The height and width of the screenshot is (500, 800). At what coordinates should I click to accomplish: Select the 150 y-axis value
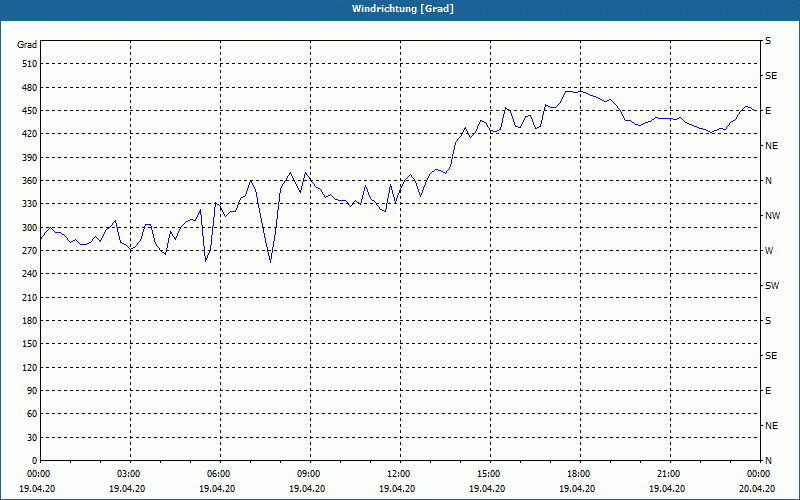click(30, 344)
